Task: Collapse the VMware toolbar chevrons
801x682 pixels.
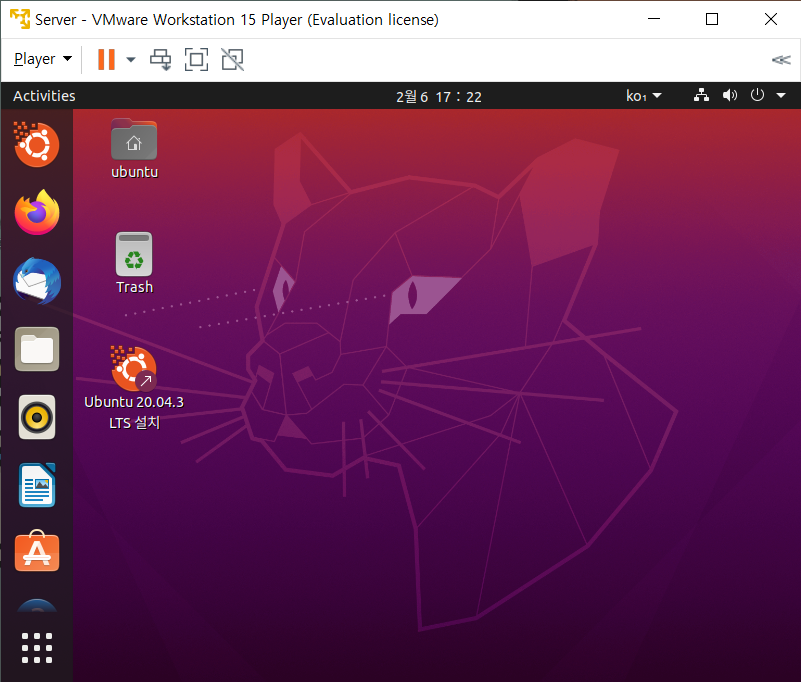Action: 781,60
